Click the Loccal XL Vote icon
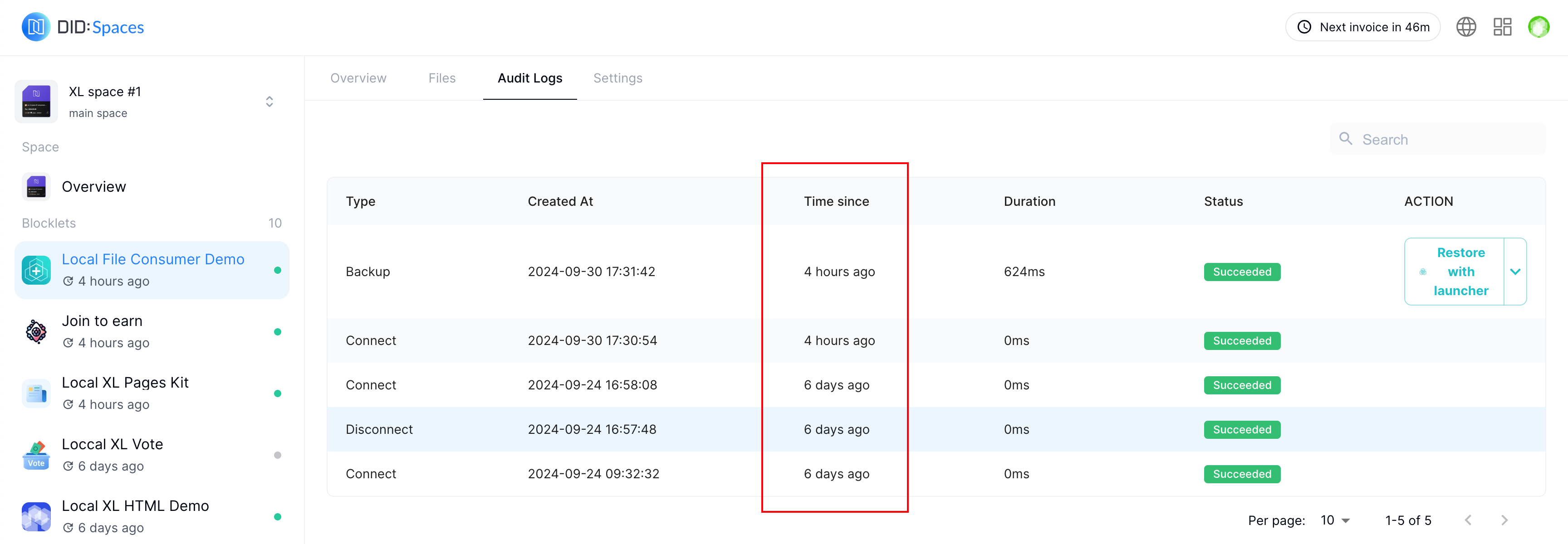Image resolution: width=1568 pixels, height=544 pixels. (36, 455)
